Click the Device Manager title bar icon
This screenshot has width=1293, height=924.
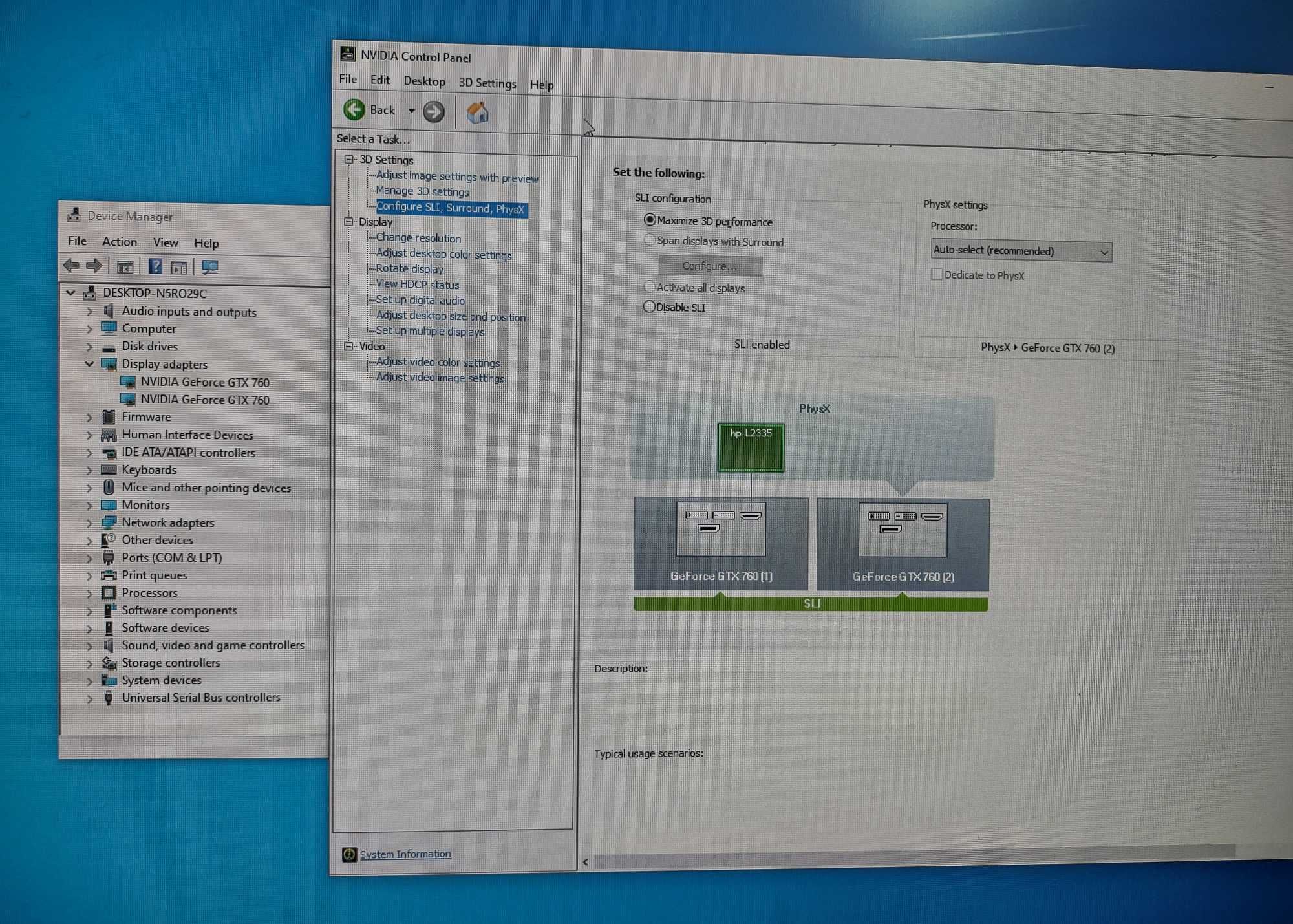[x=74, y=215]
